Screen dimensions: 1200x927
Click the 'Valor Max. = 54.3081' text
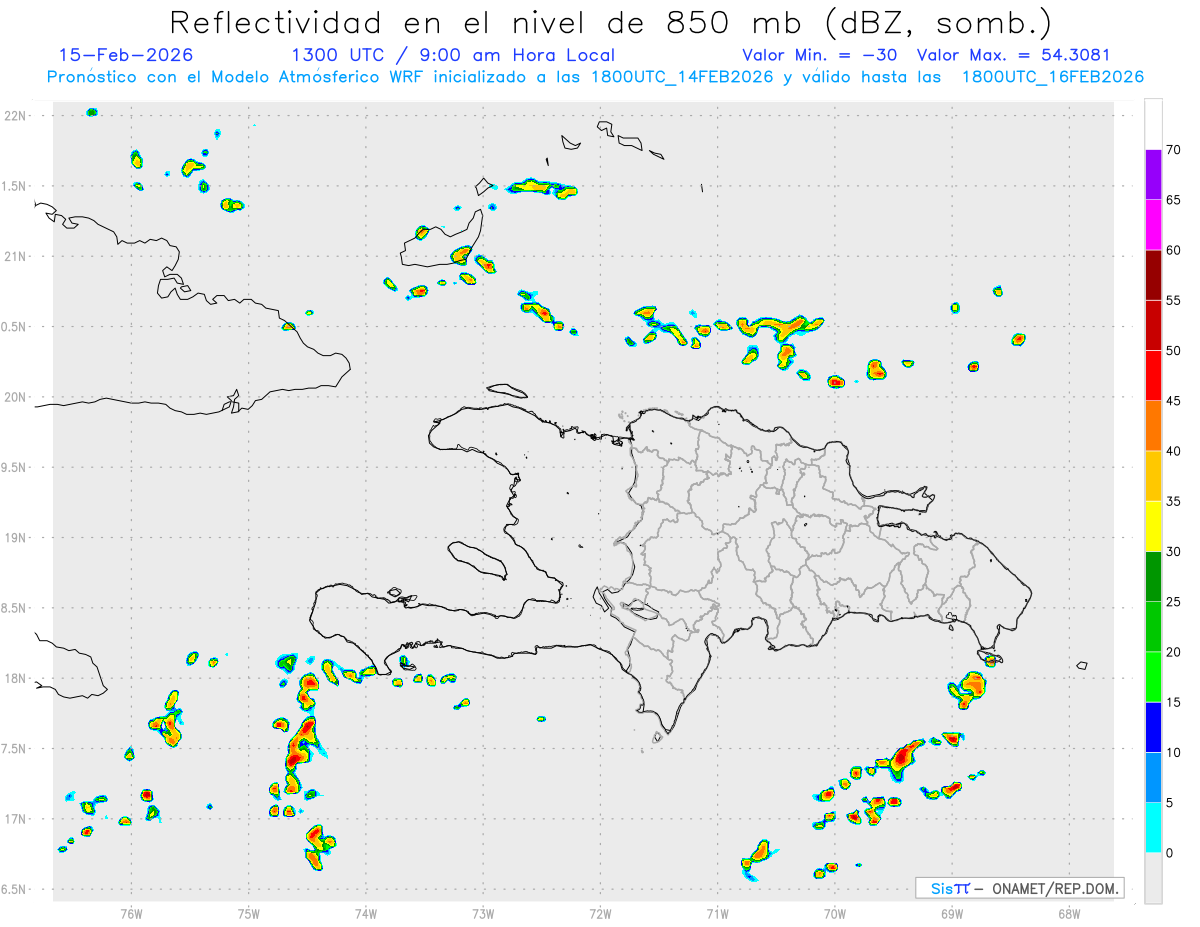pyautogui.click(x=1013, y=55)
